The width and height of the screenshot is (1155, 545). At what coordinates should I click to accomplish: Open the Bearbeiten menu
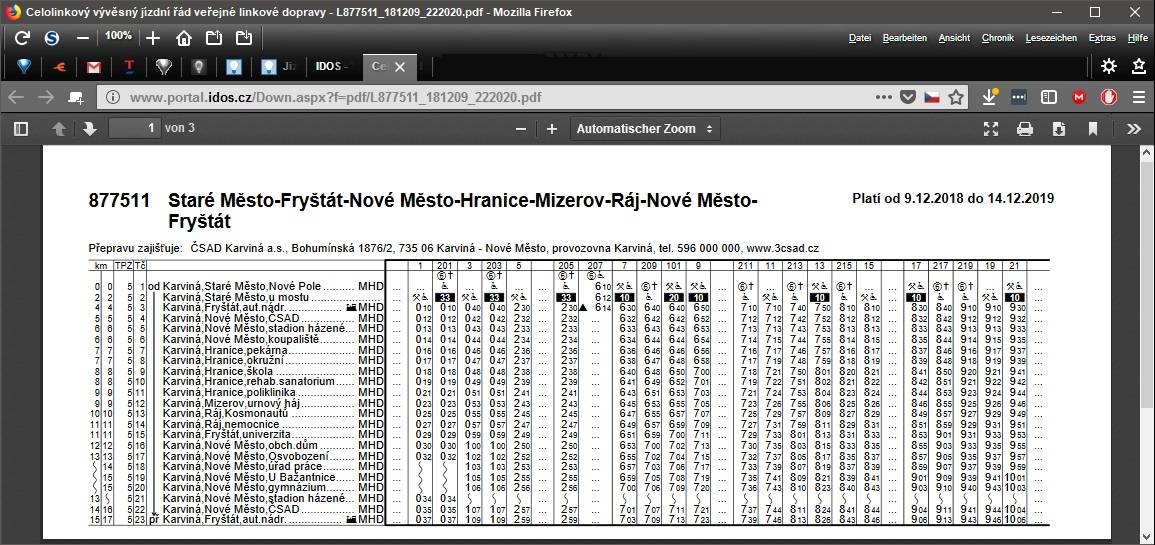pyautogui.click(x=905, y=38)
